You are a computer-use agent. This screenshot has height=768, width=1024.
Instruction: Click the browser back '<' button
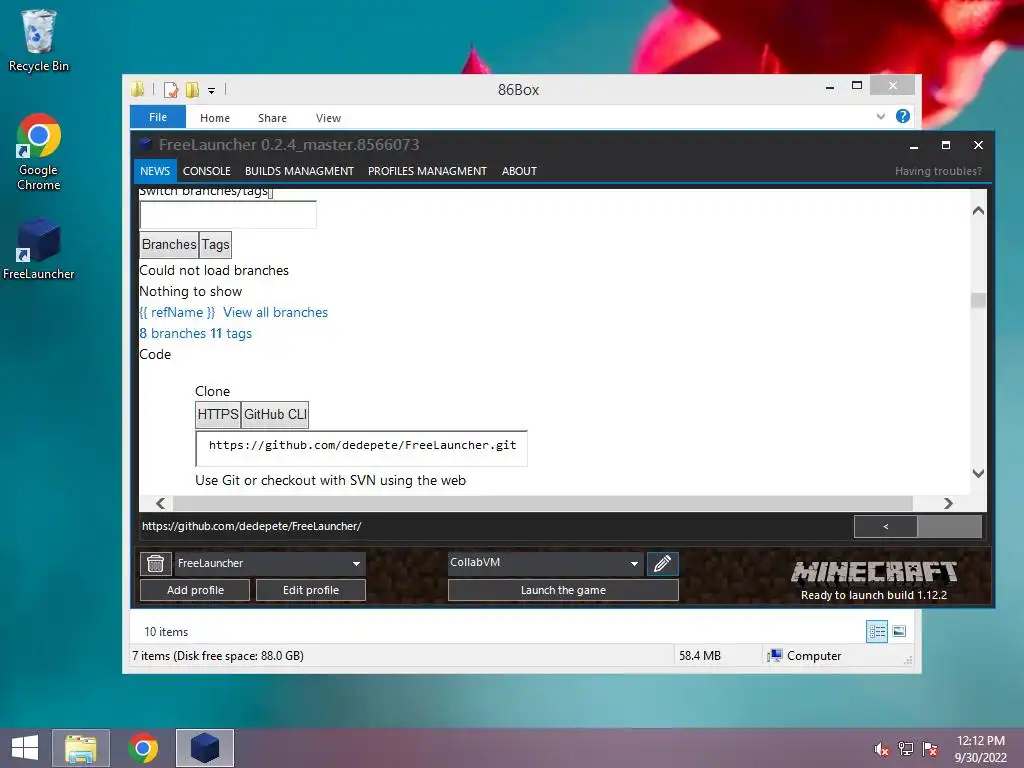pos(886,526)
